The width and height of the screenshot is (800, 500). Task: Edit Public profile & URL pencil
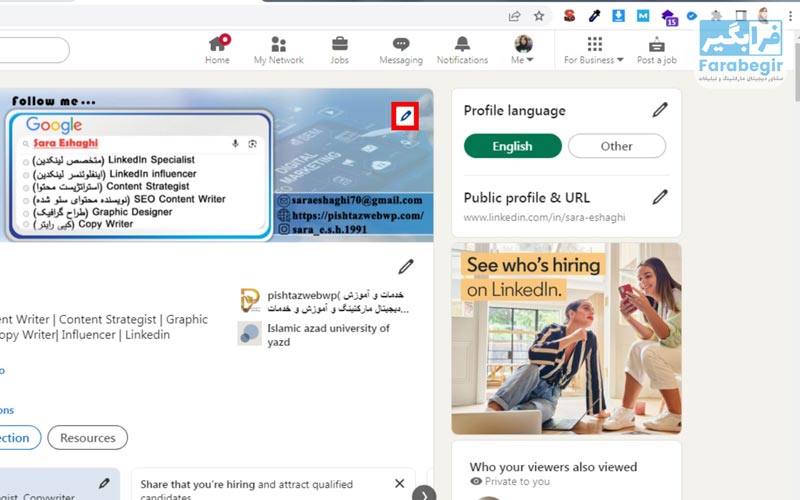point(660,197)
